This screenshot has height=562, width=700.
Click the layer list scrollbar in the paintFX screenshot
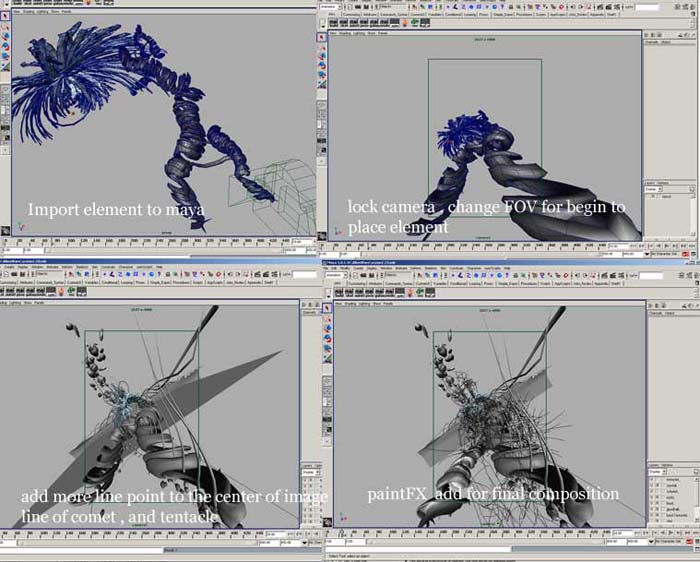pos(696,500)
